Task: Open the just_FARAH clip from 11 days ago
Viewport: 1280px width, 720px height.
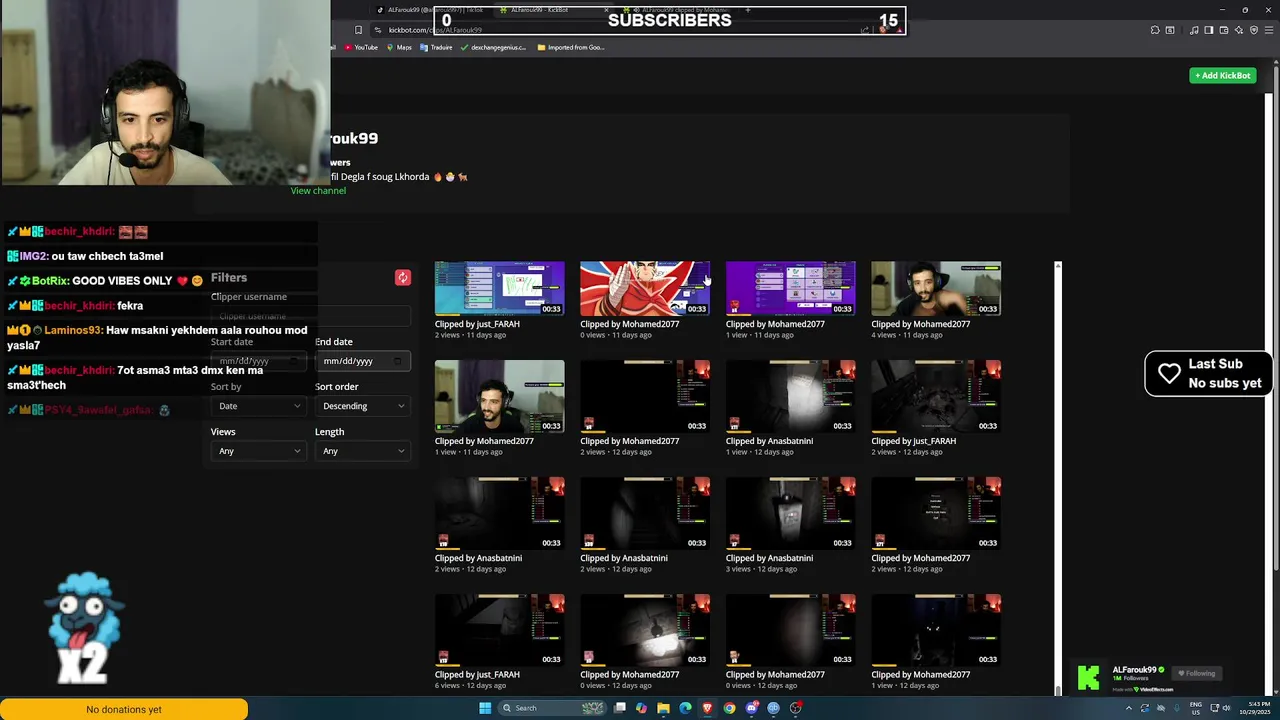Action: coord(499,289)
